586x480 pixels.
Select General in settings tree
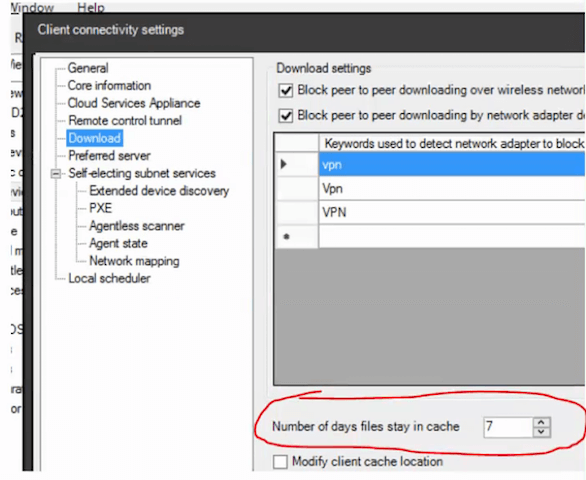(x=88, y=68)
